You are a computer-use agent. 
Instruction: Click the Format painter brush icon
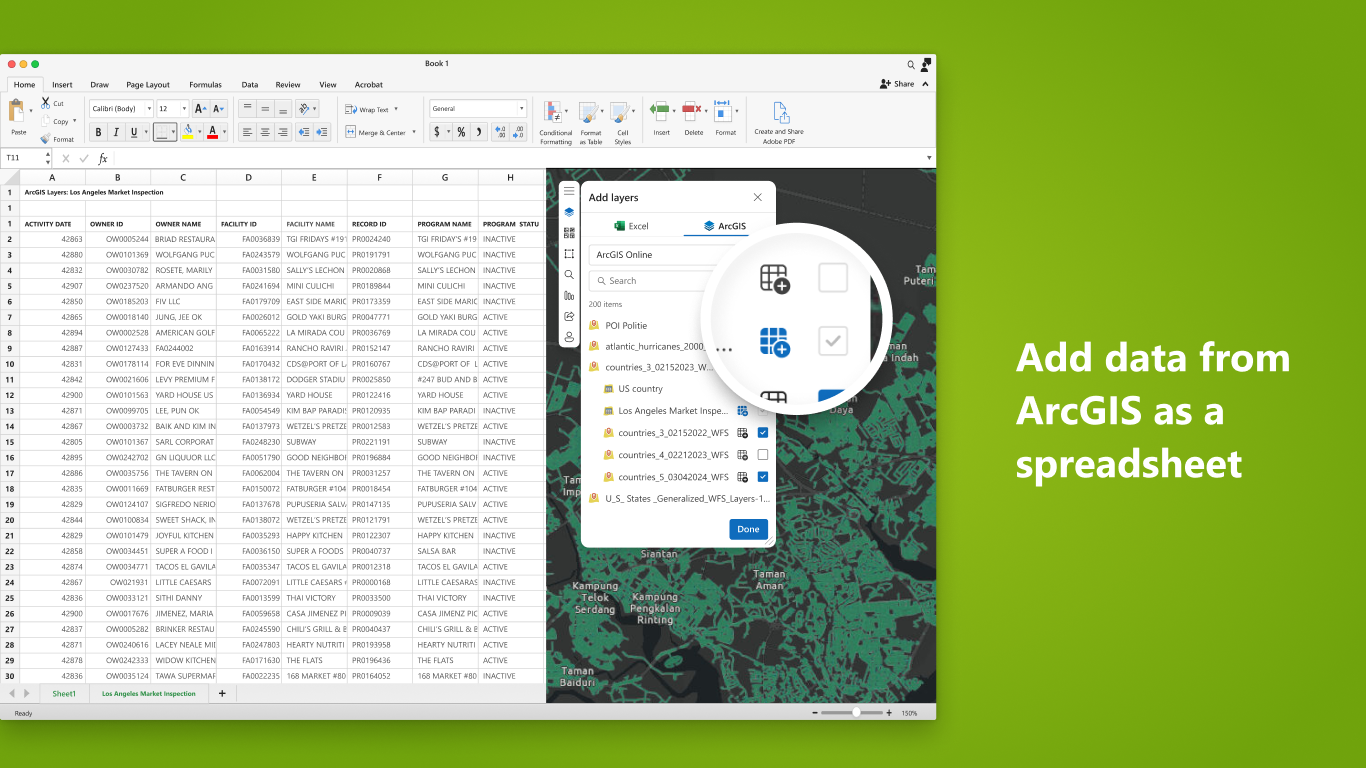tap(45, 139)
